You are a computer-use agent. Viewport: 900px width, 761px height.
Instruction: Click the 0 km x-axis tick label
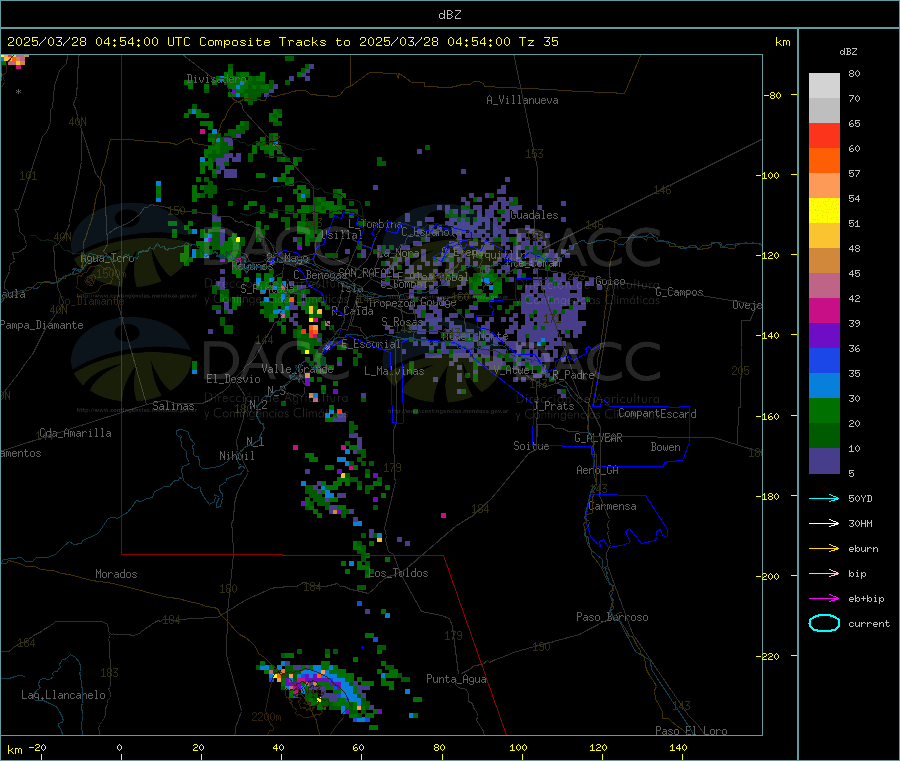(x=119, y=747)
